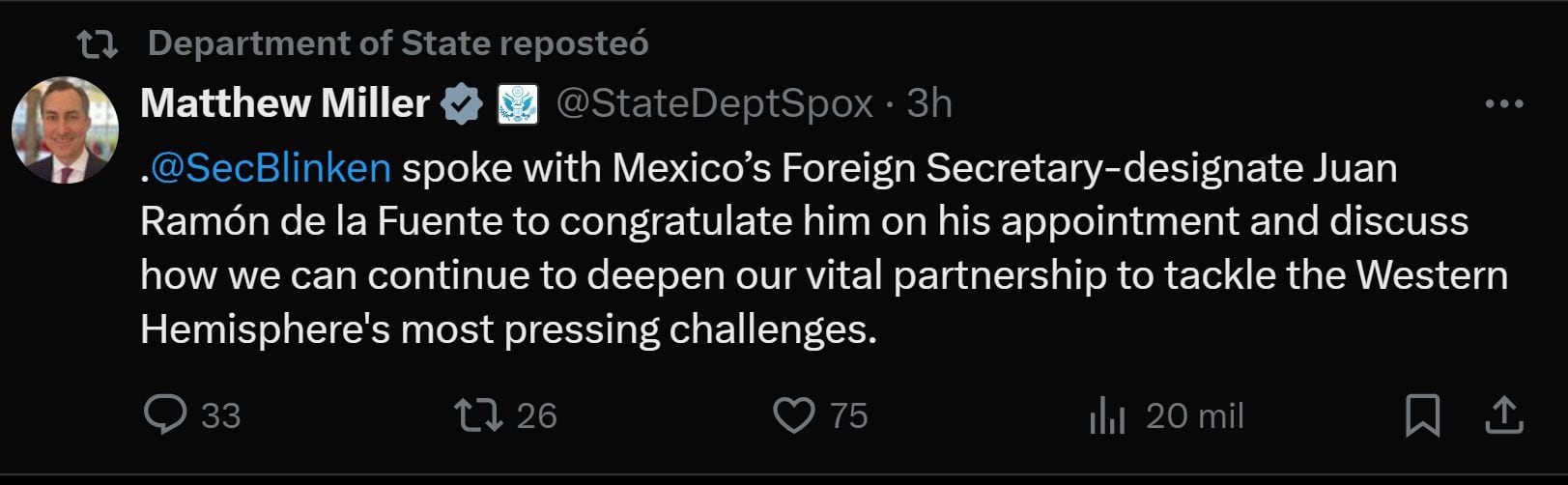Click the State Department seal affiliation badge
The width and height of the screenshot is (1568, 485).
pos(517,104)
